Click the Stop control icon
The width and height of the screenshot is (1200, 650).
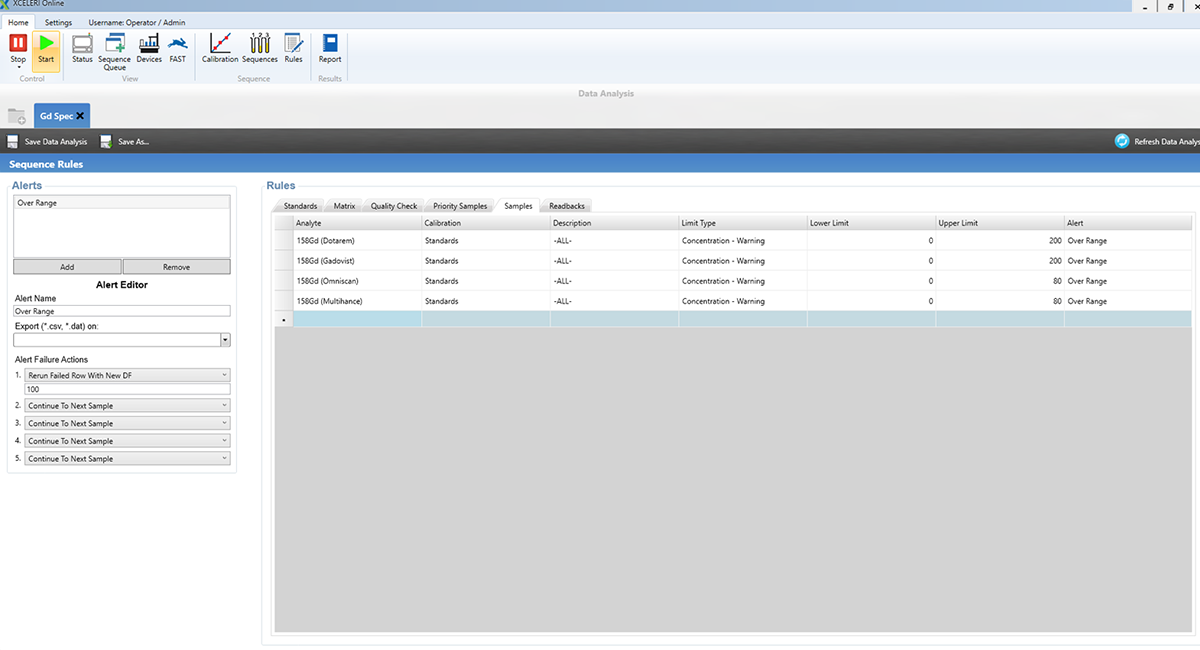(x=18, y=43)
